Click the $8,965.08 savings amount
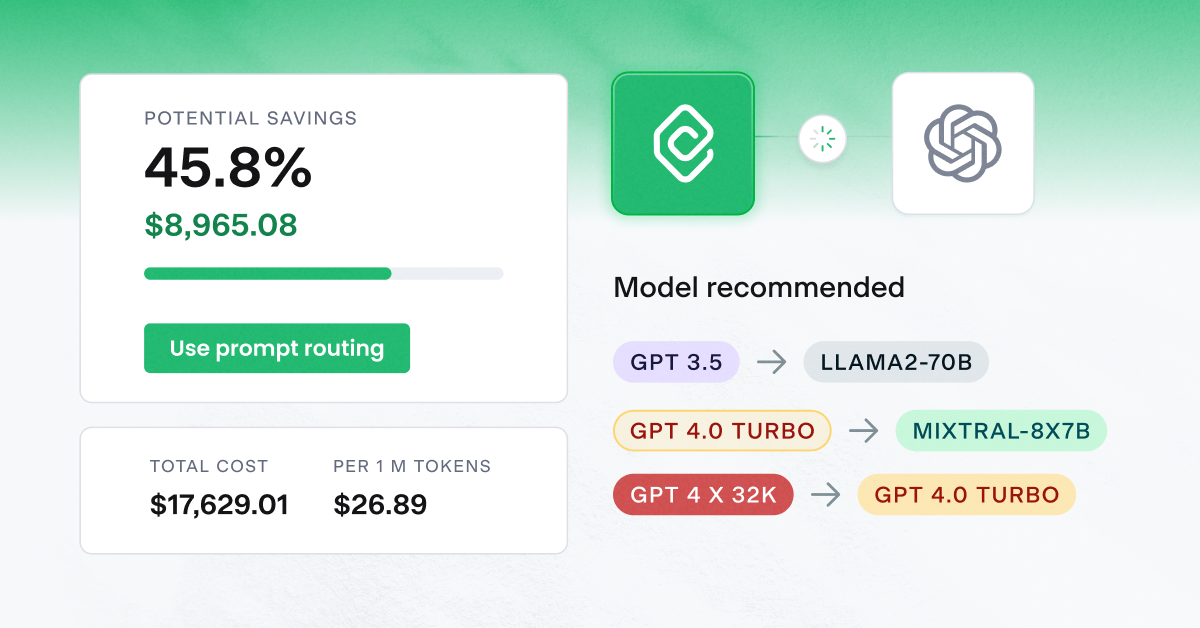 221,225
